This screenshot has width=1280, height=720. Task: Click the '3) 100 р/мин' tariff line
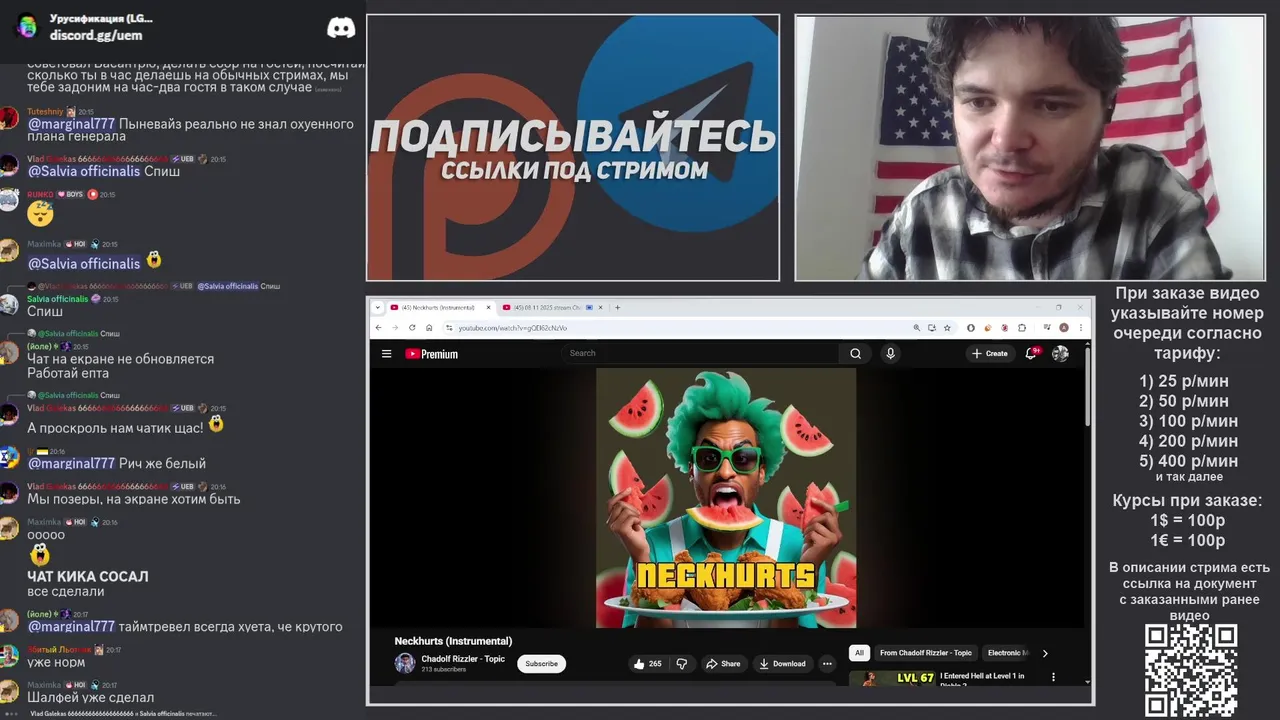point(1188,421)
